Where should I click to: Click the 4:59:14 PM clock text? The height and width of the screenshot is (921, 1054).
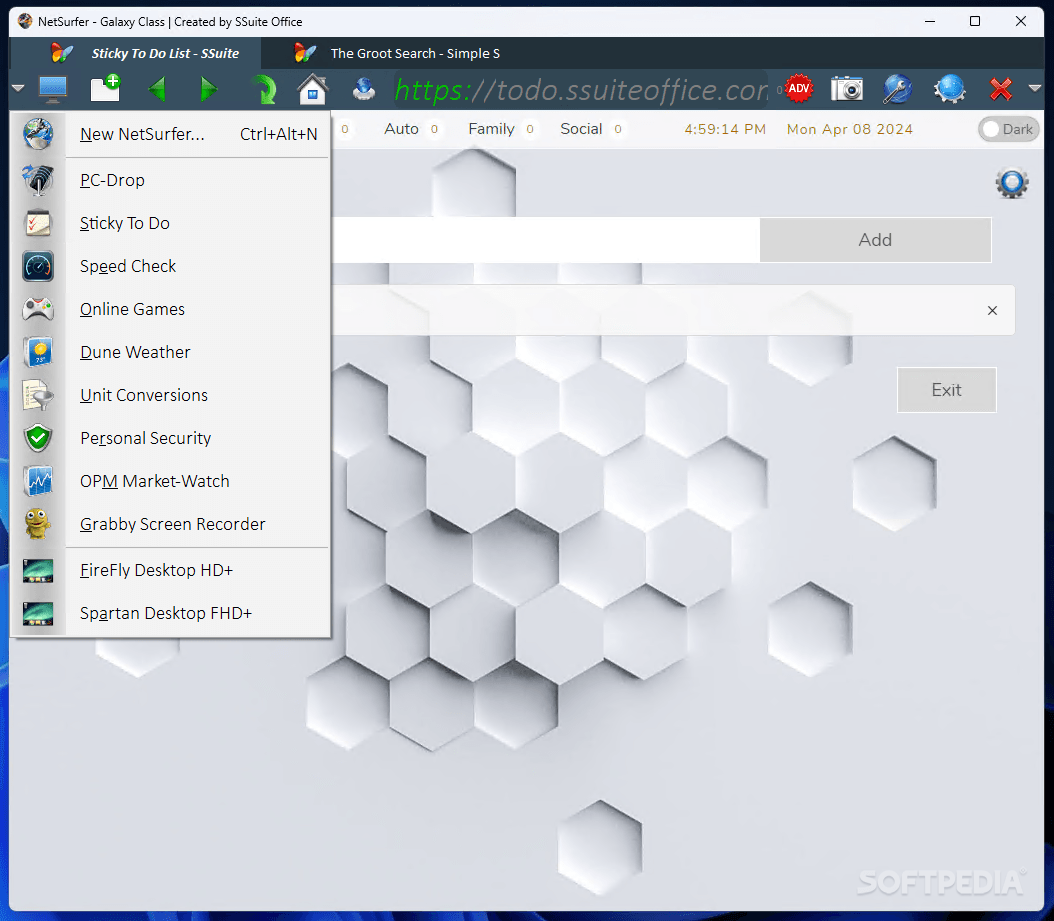(725, 129)
